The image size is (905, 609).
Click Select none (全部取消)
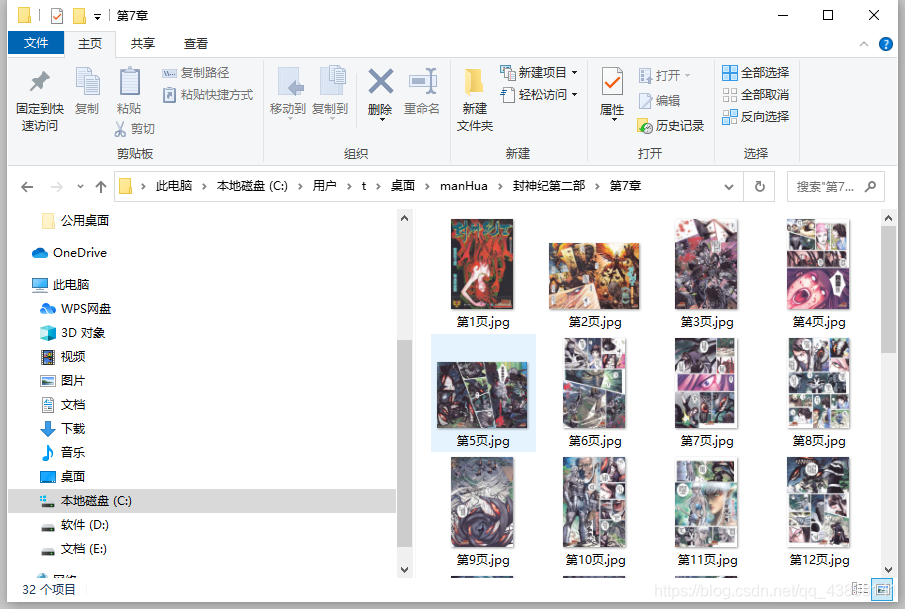(x=755, y=95)
